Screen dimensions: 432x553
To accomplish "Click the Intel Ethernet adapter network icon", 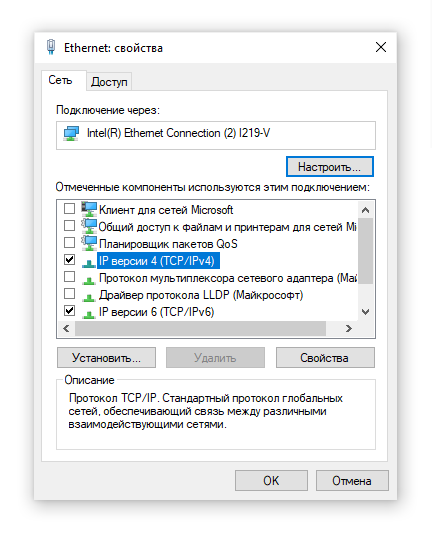I will [71, 134].
